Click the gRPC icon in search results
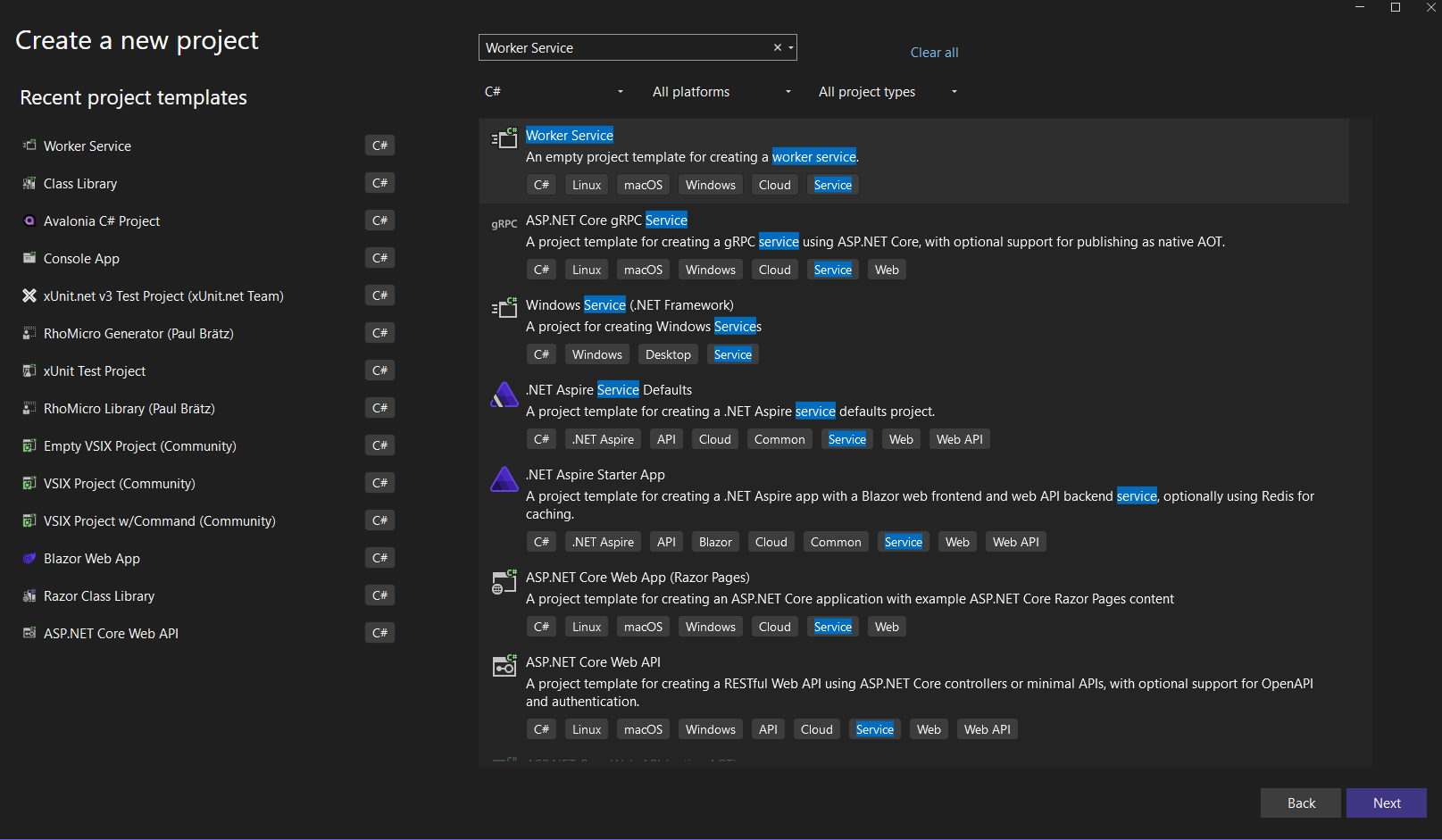This screenshot has width=1442, height=840. click(x=504, y=224)
